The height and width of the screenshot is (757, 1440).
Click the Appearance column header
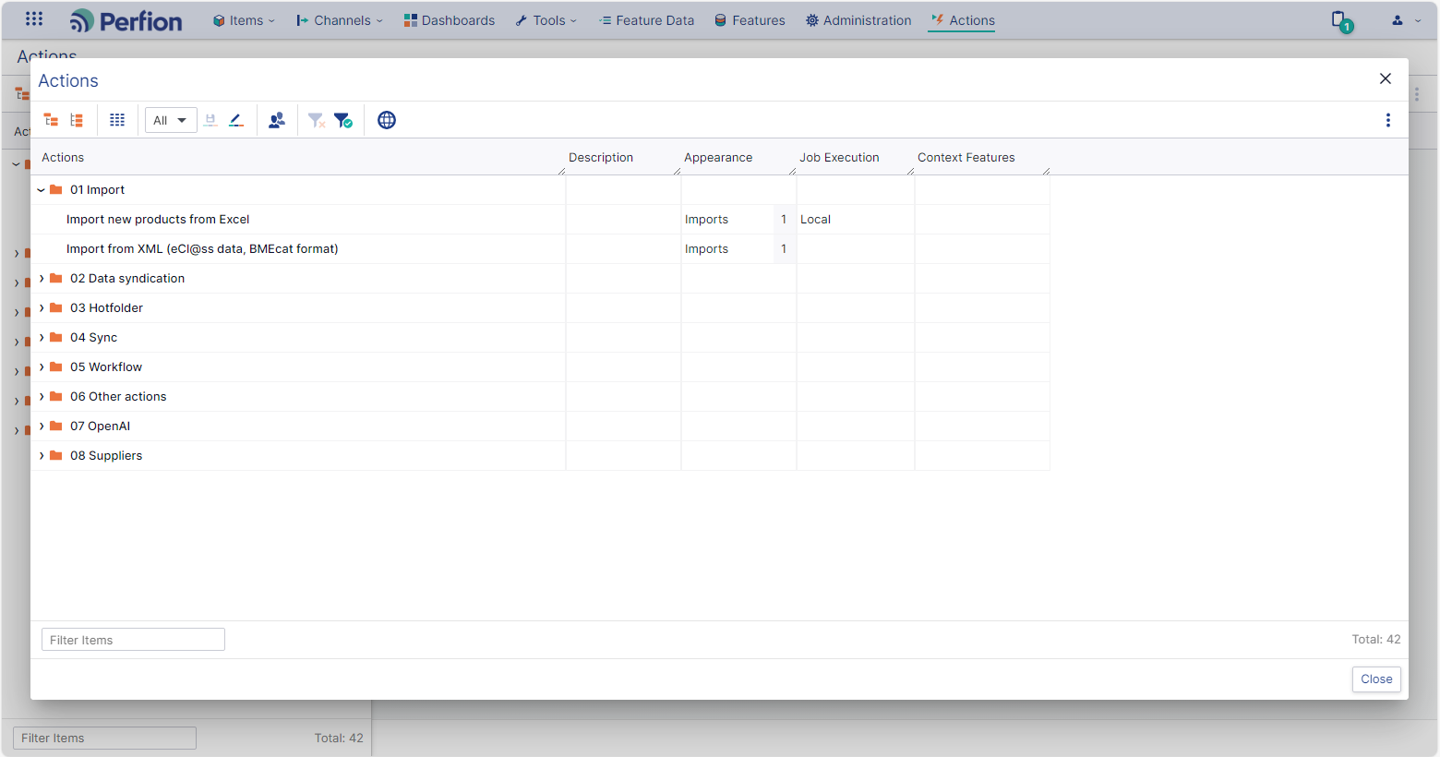pyautogui.click(x=738, y=157)
